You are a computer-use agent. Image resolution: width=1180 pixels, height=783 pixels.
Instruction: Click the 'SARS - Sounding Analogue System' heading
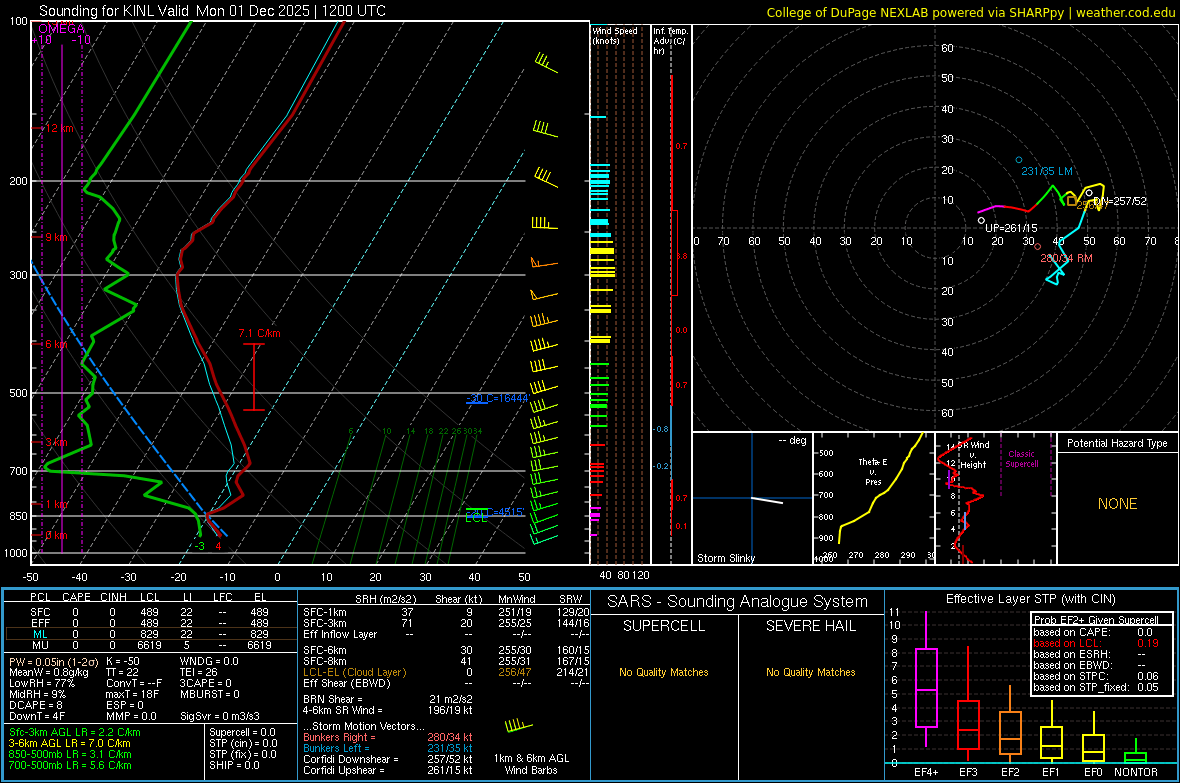click(x=738, y=602)
